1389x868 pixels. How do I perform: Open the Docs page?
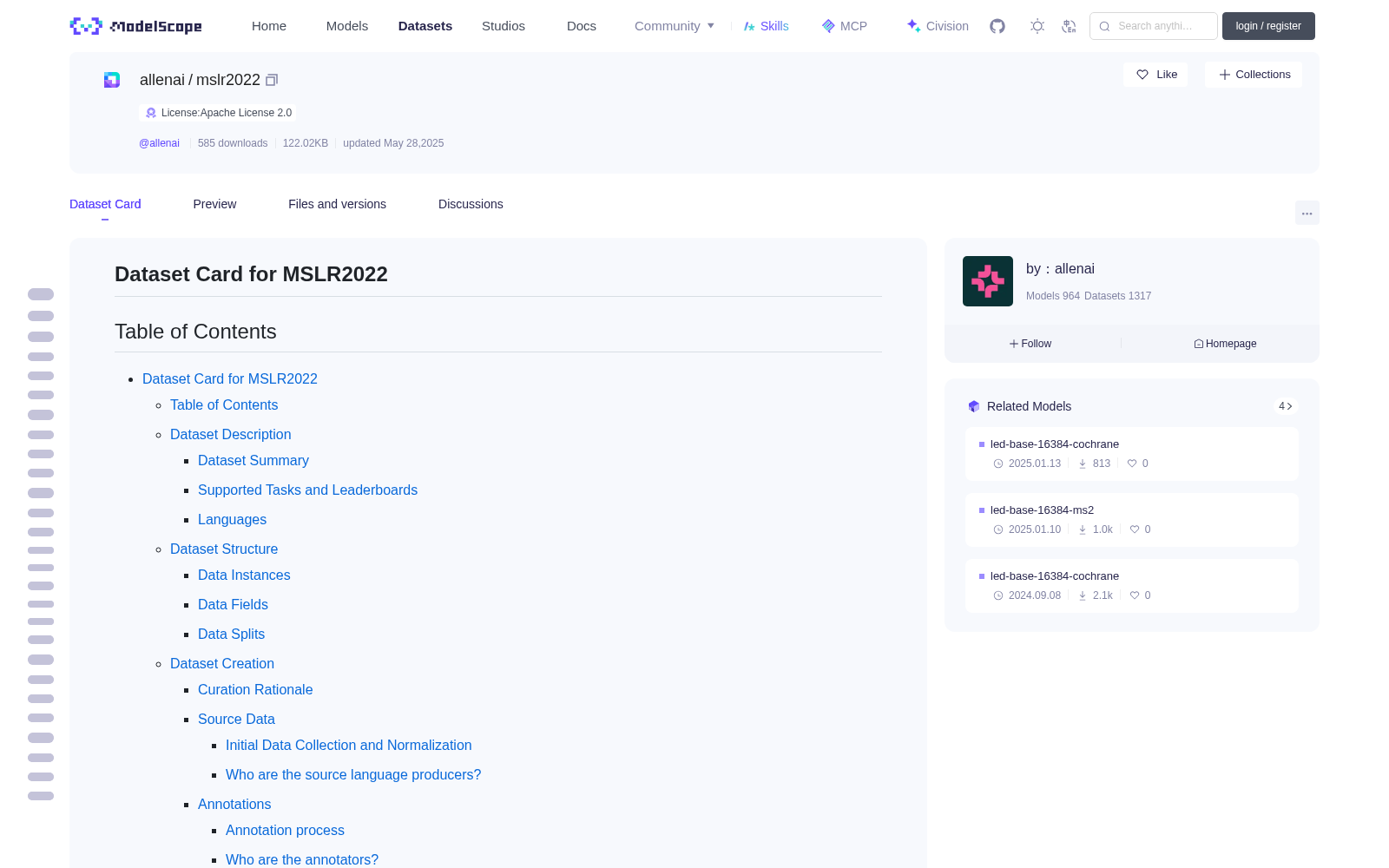coord(582,26)
